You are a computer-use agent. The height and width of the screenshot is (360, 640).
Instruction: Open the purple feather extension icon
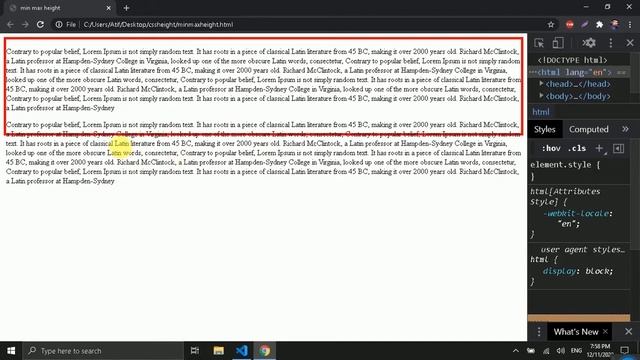(x=584, y=24)
